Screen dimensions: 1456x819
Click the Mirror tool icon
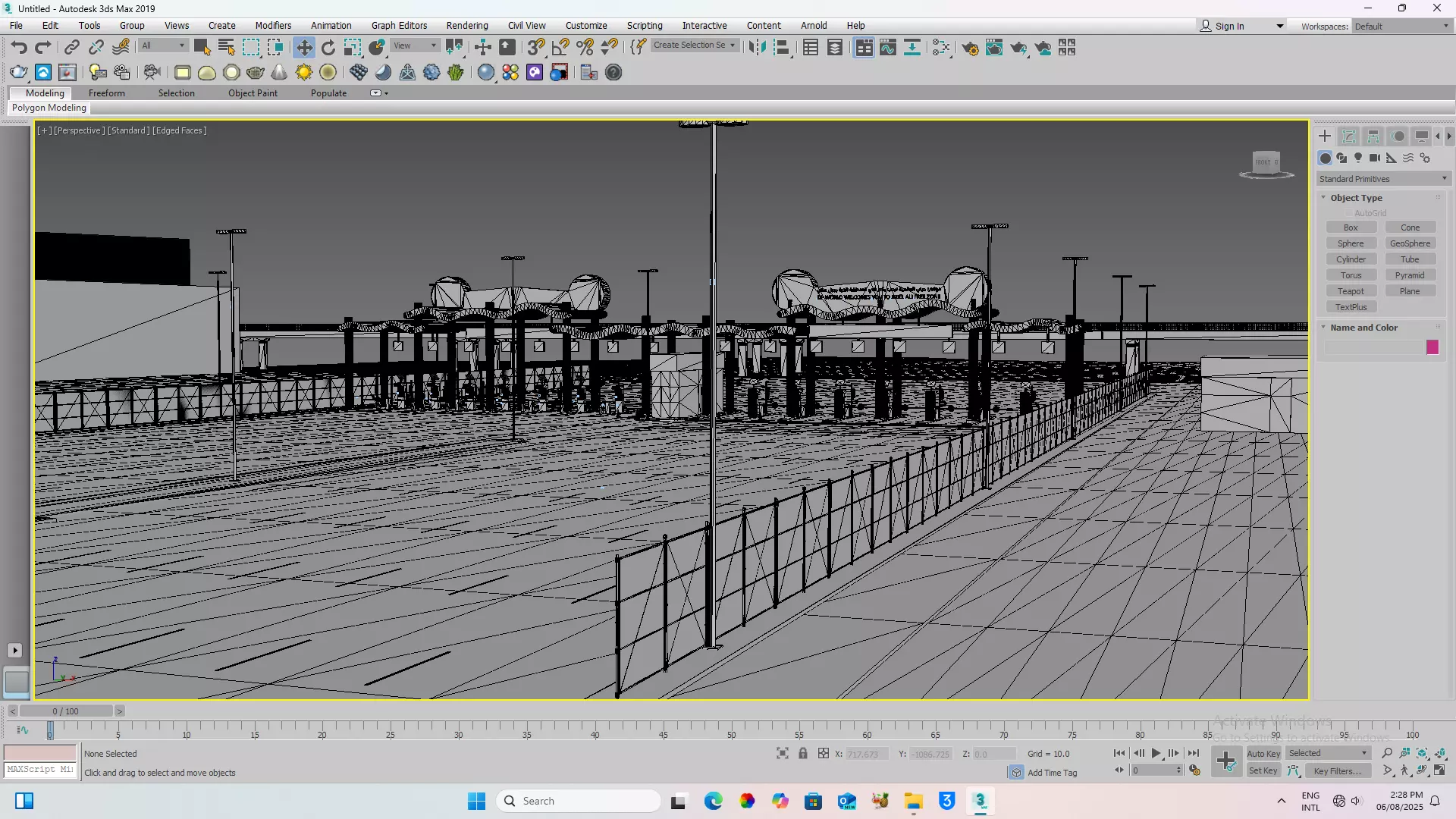[x=756, y=48]
